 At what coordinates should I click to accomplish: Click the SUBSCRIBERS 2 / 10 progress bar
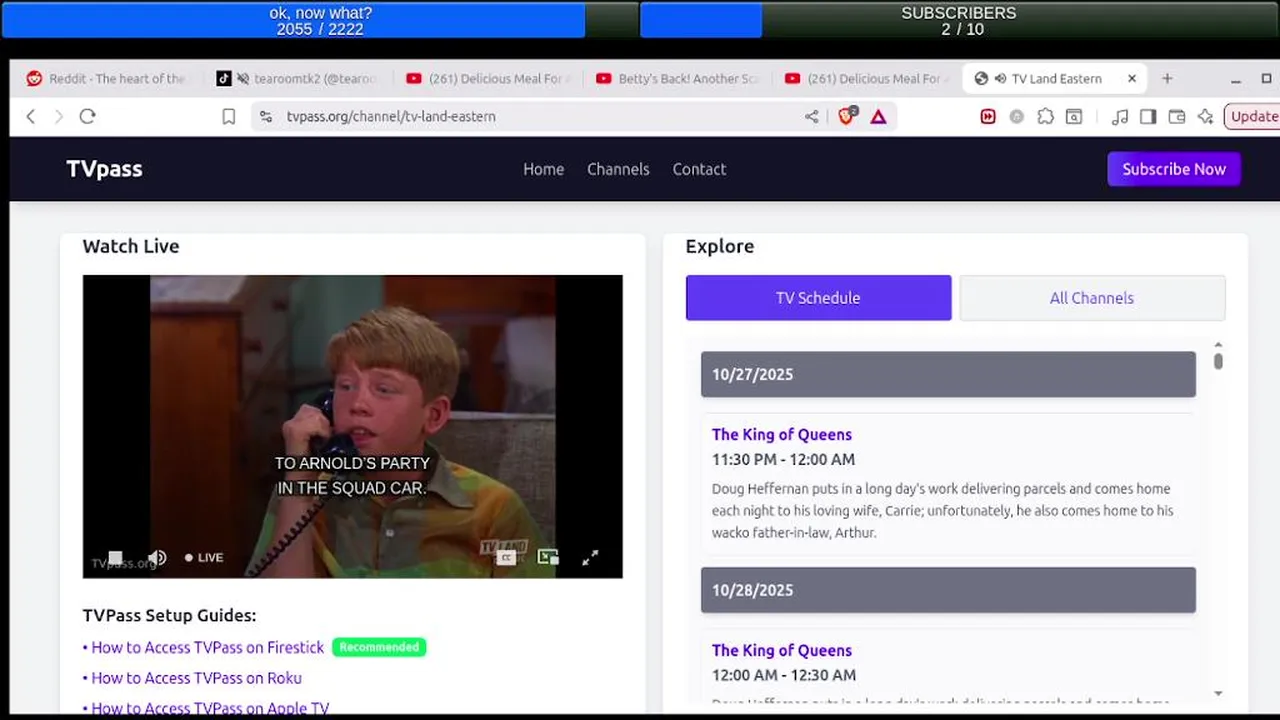(959, 20)
